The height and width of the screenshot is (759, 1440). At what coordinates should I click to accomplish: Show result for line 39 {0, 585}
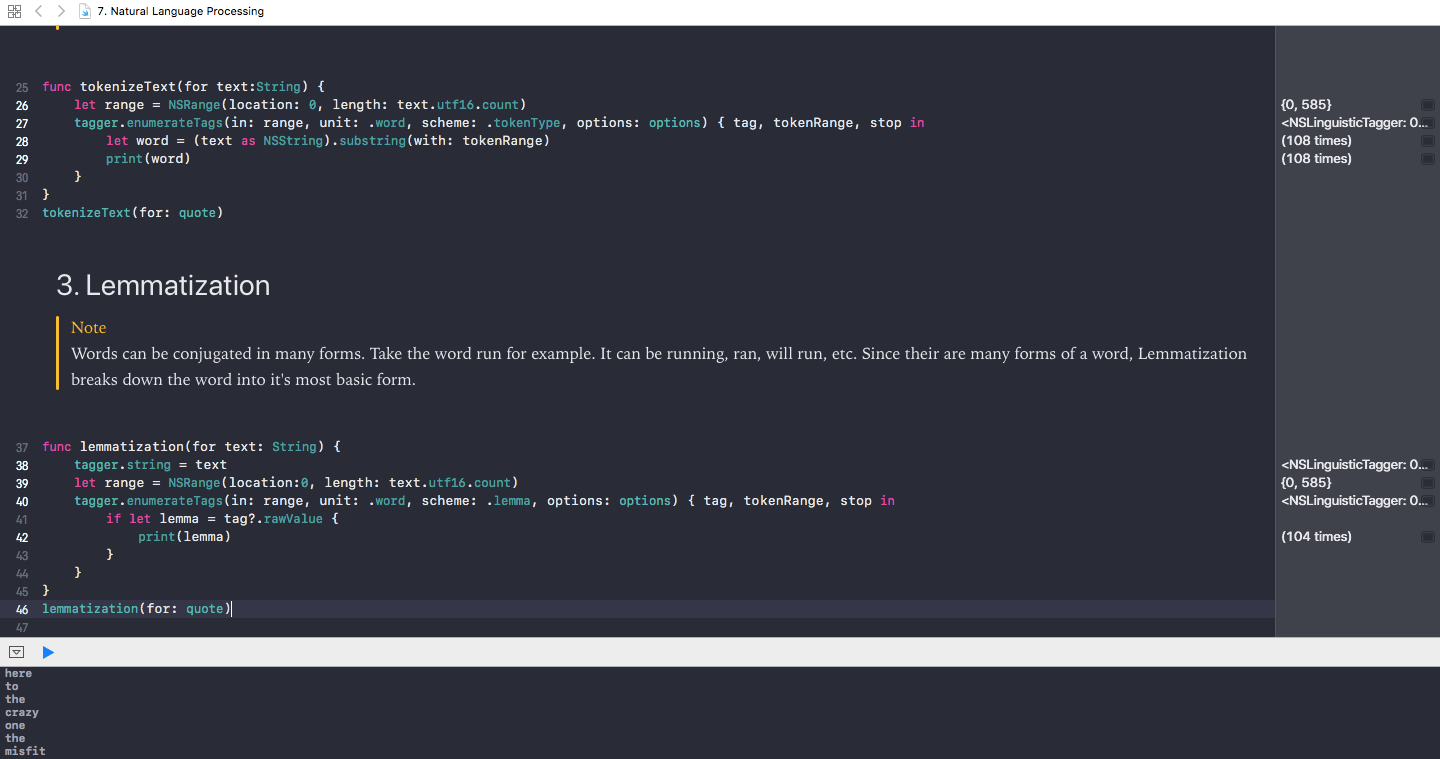[1427, 483]
